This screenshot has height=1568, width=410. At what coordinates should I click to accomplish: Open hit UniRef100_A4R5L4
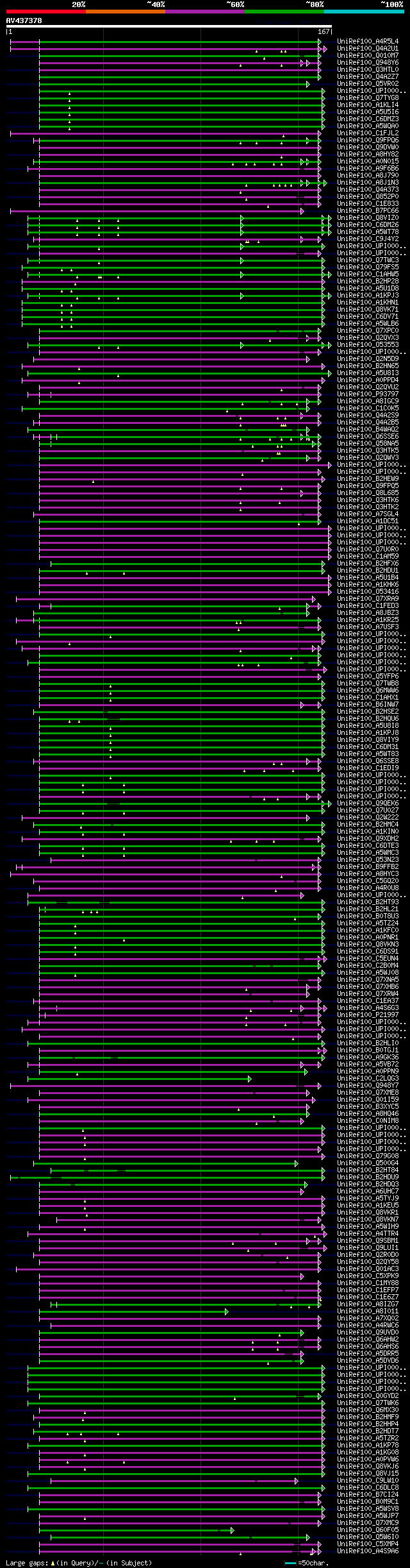tap(368, 42)
